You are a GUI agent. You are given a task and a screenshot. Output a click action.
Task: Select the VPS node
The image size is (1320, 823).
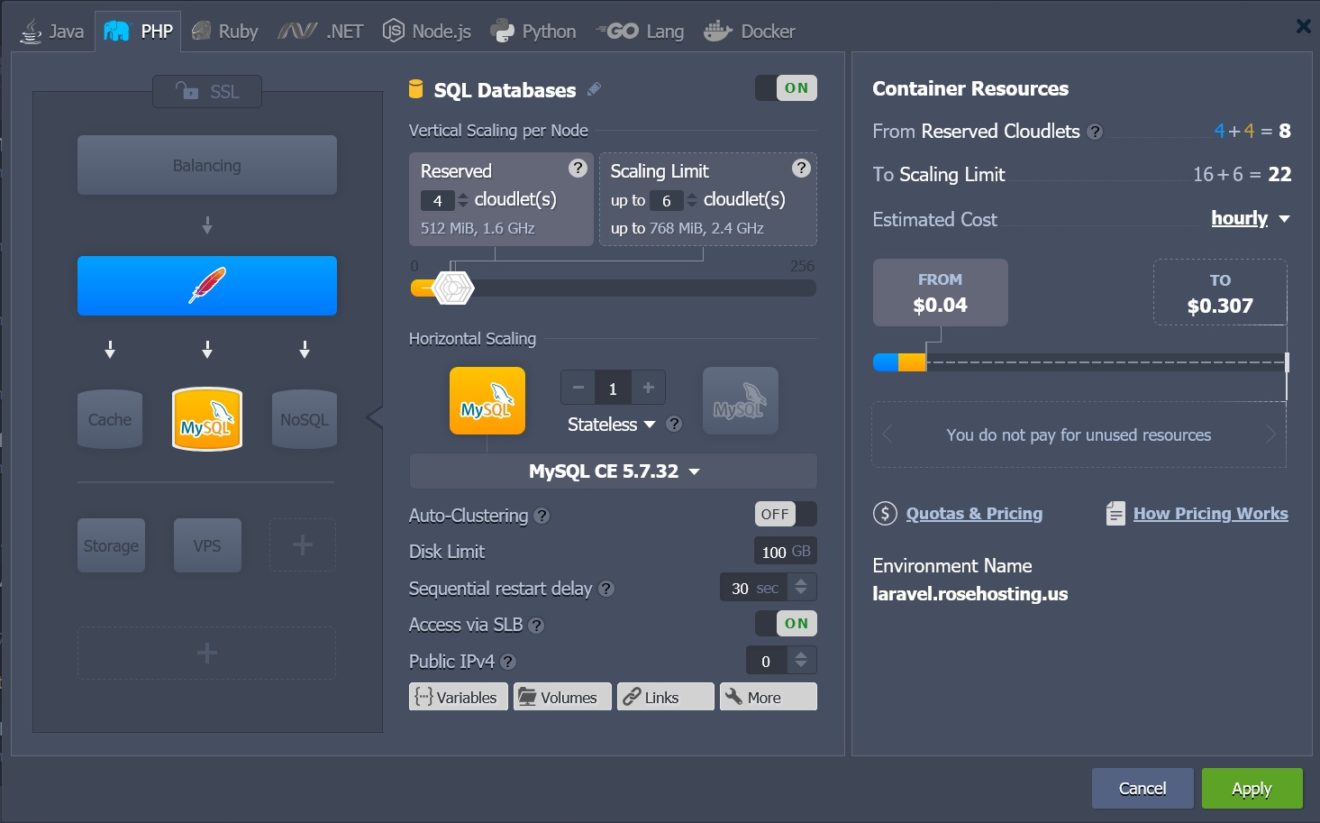point(207,545)
